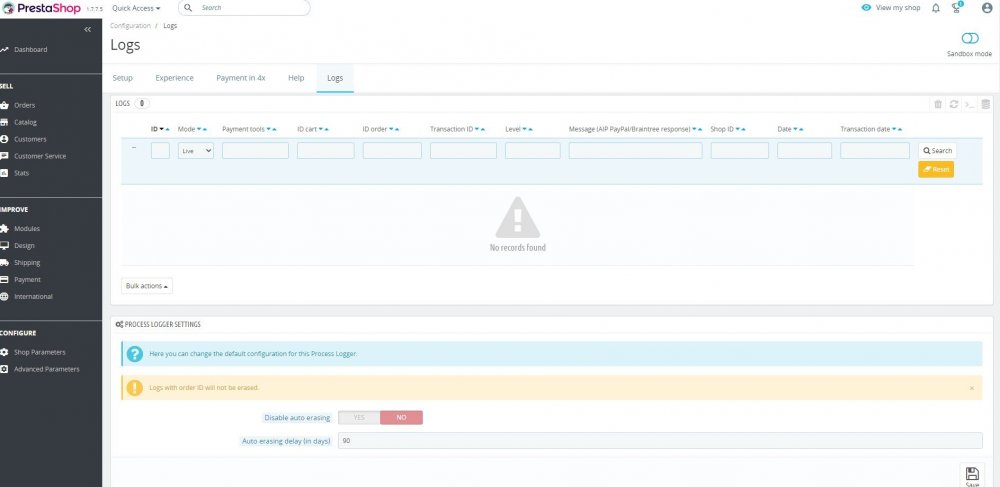Sort Transaction ID column descending
This screenshot has width=1000, height=487.
pyautogui.click(x=476, y=129)
